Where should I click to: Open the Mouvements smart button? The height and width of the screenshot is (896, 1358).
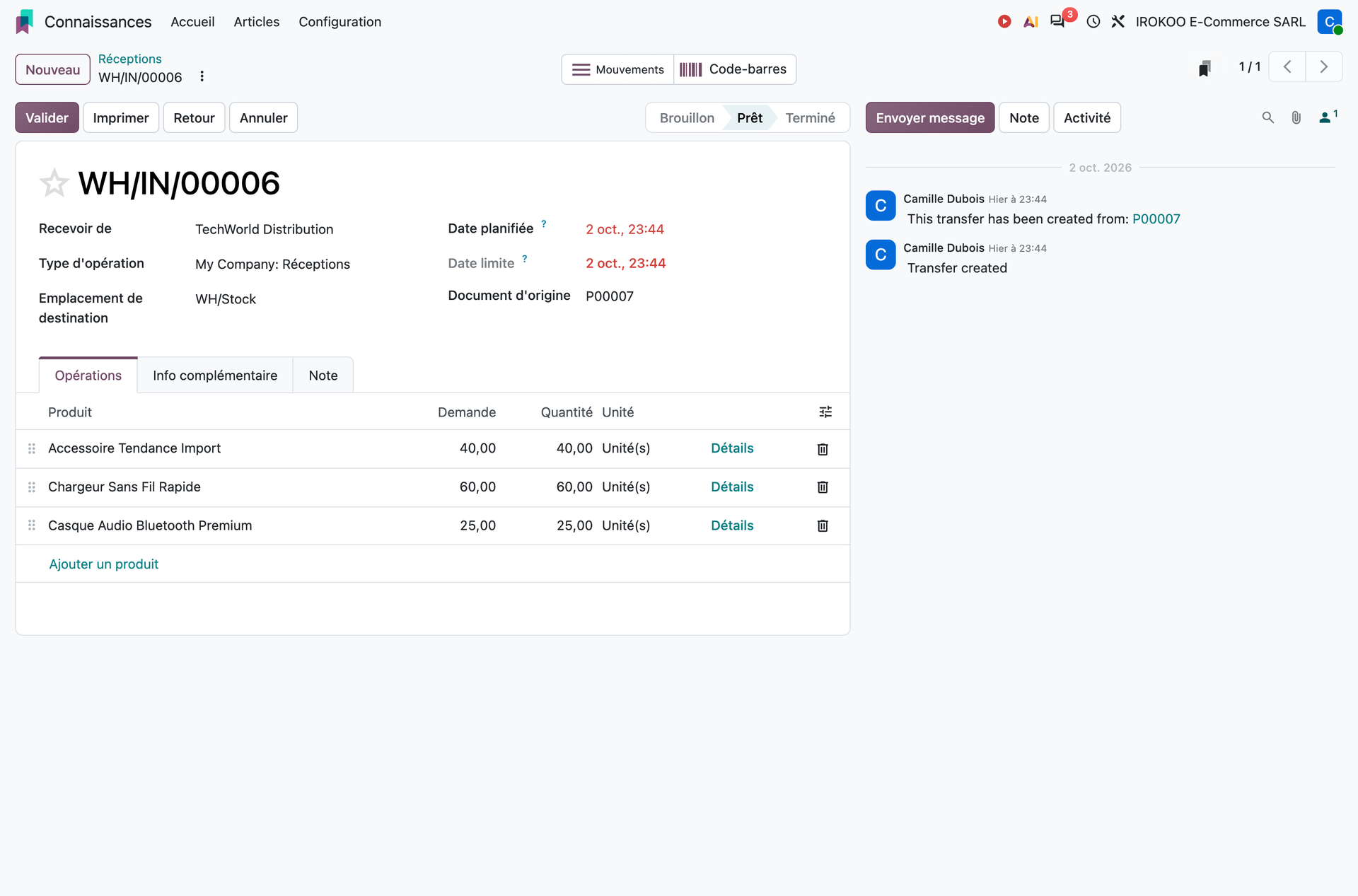pos(617,69)
